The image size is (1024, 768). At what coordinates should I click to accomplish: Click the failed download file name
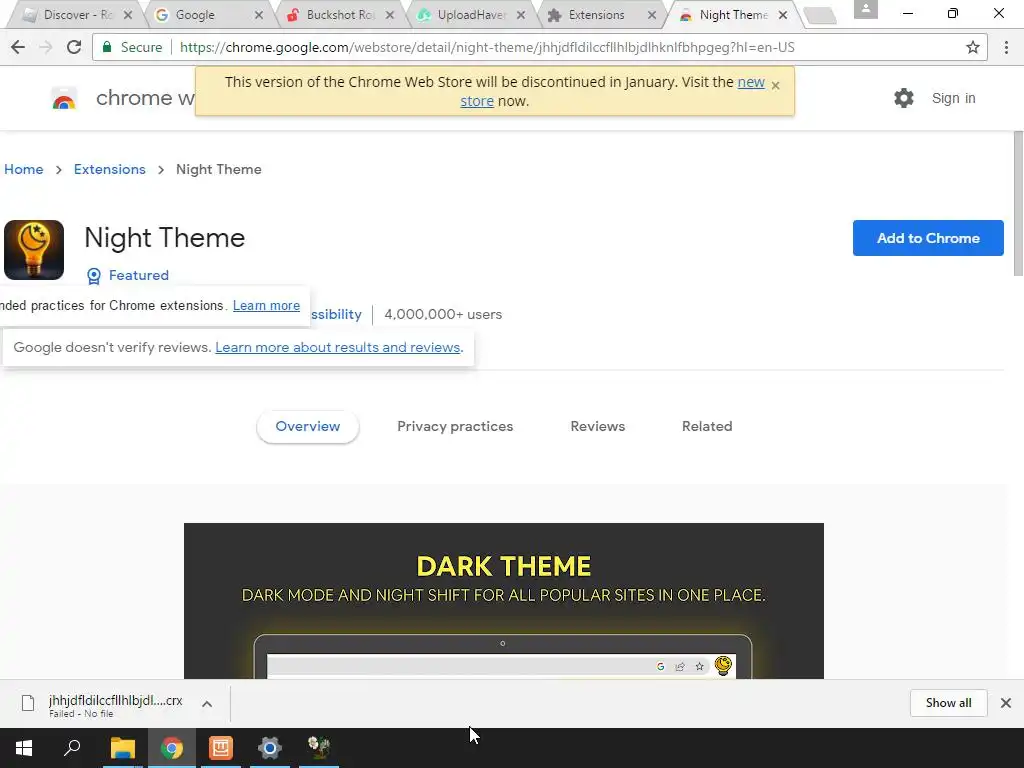pyautogui.click(x=116, y=700)
